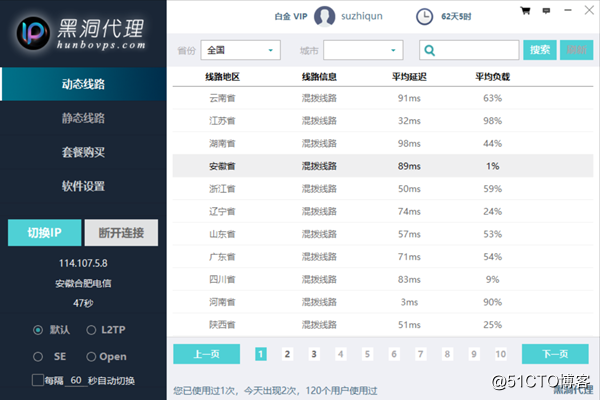Select the 四川省 line row
Screen dimensions: 600x400
tap(383, 279)
